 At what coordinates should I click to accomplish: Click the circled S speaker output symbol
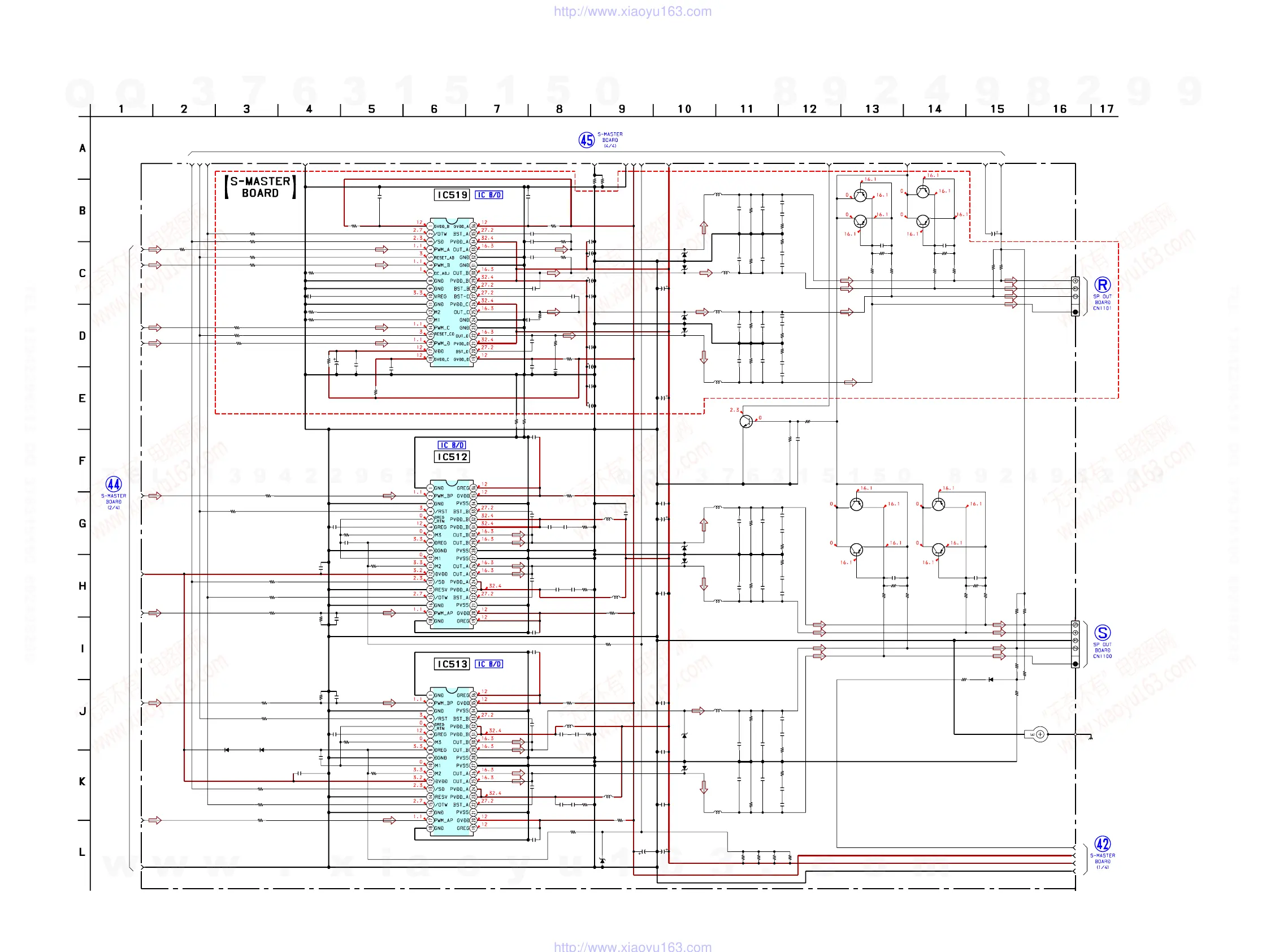[1102, 633]
